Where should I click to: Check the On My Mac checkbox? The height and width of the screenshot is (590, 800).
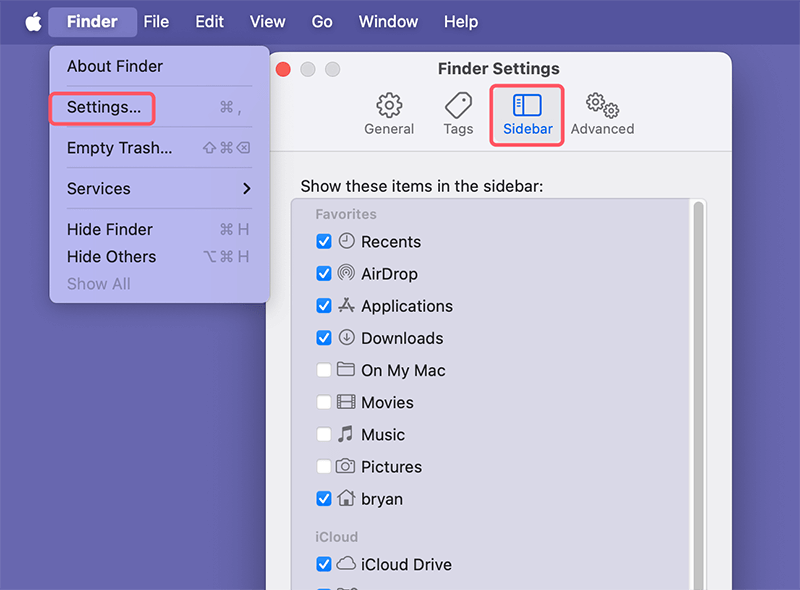(324, 370)
